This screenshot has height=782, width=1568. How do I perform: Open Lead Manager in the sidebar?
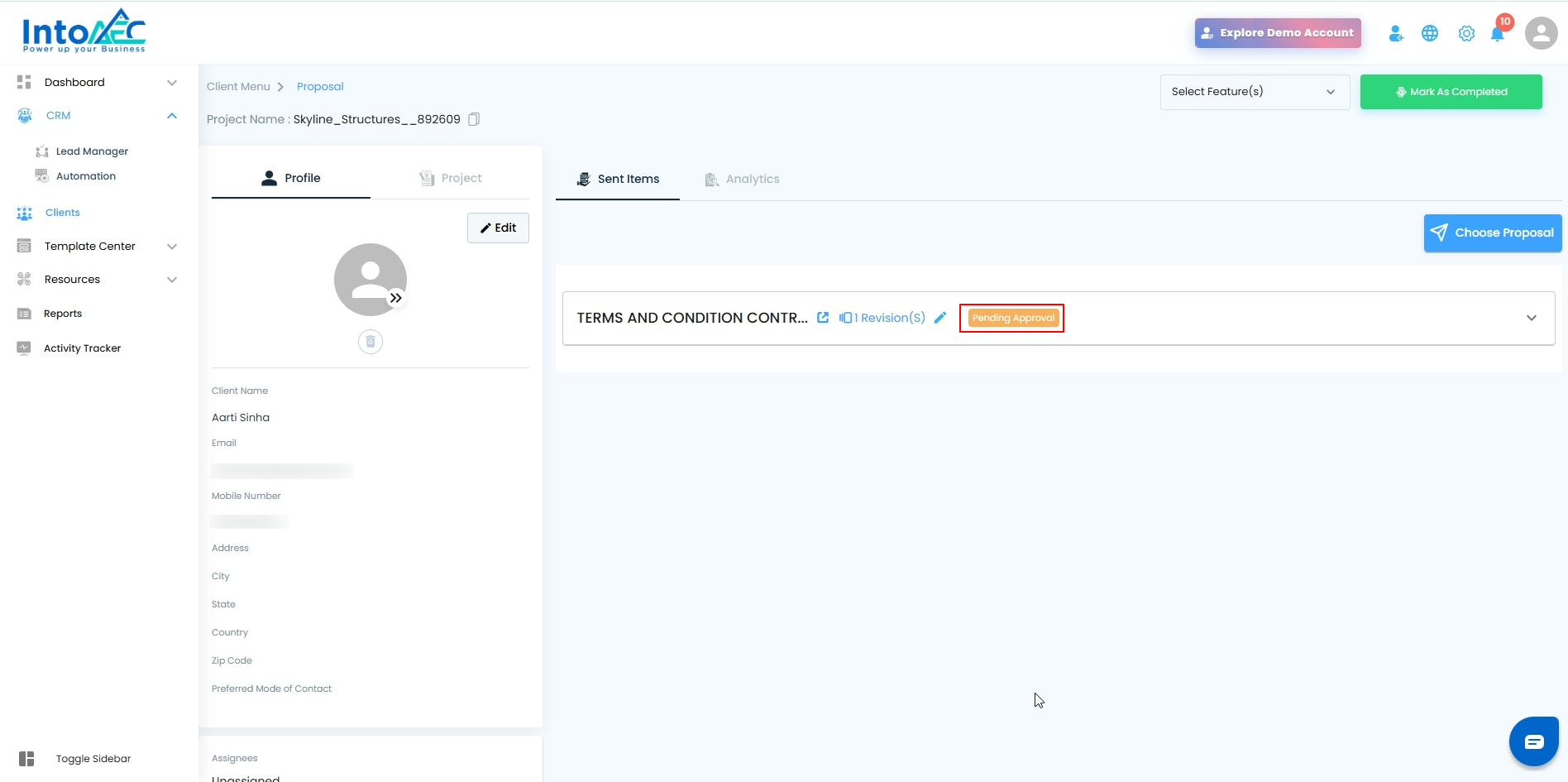pos(92,151)
